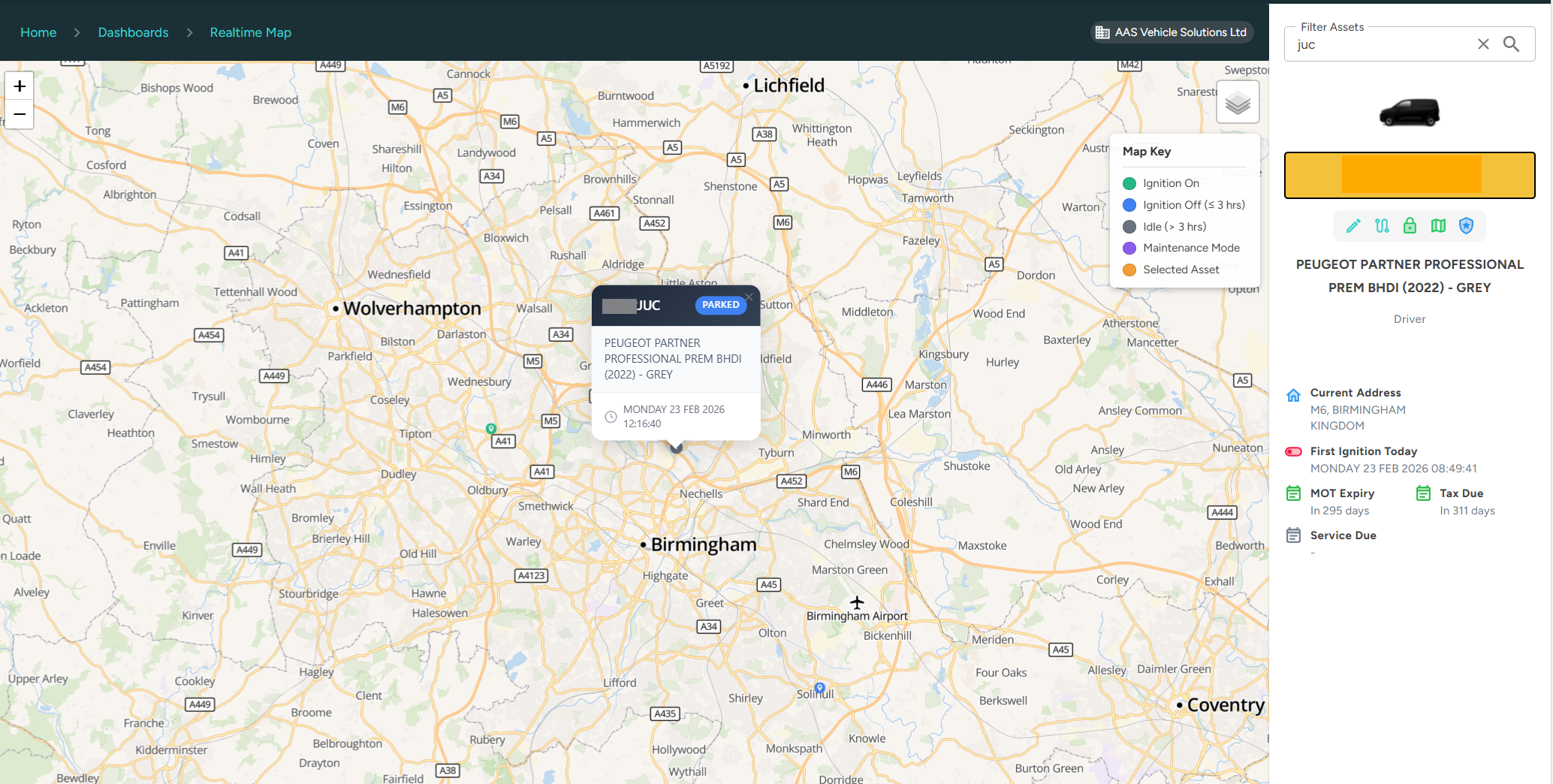Run the asset search magnifier
The height and width of the screenshot is (784, 1553).
pos(1512,44)
